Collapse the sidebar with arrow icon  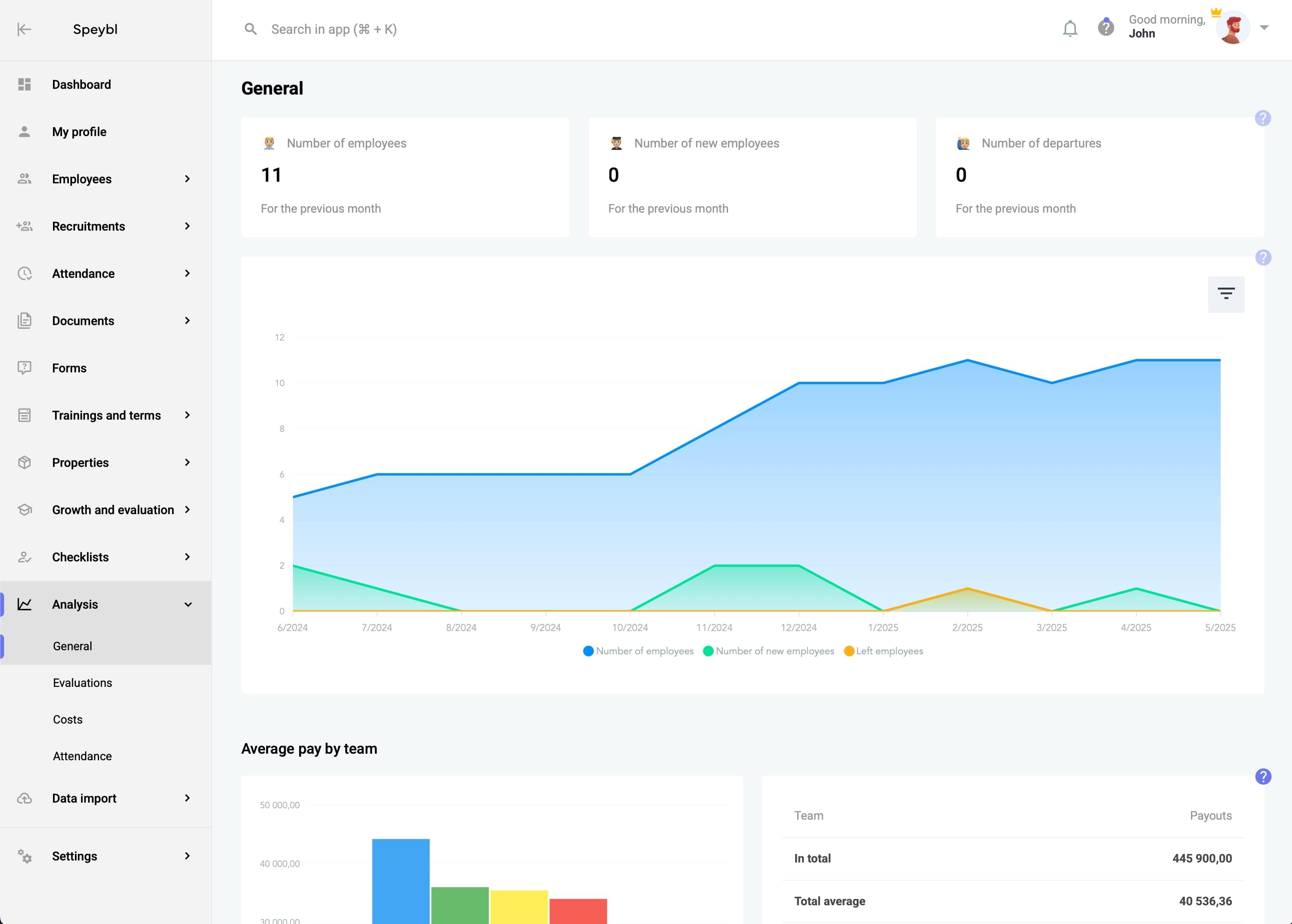pos(24,29)
